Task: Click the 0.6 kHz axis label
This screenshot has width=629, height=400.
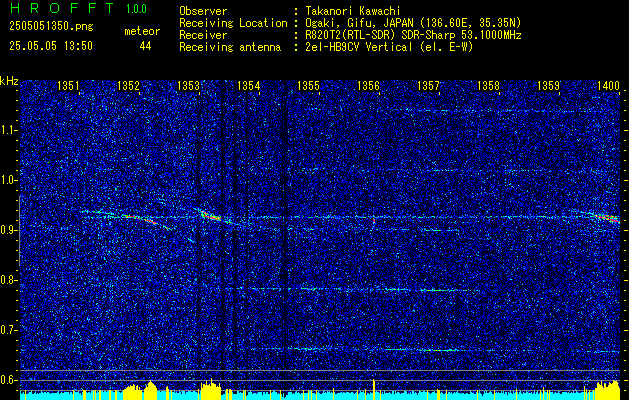Action: [x=9, y=380]
